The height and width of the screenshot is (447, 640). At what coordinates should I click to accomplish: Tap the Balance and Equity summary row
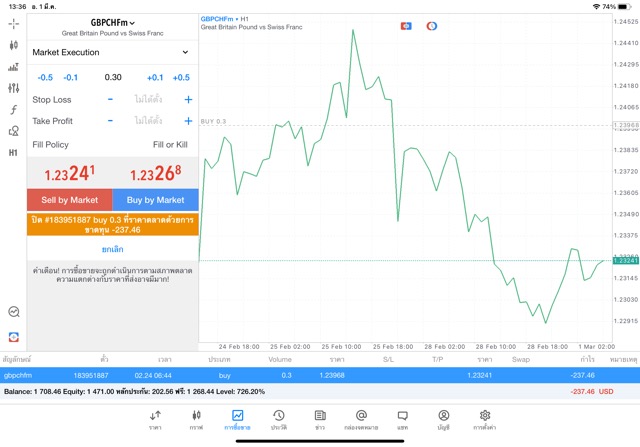(x=320, y=391)
